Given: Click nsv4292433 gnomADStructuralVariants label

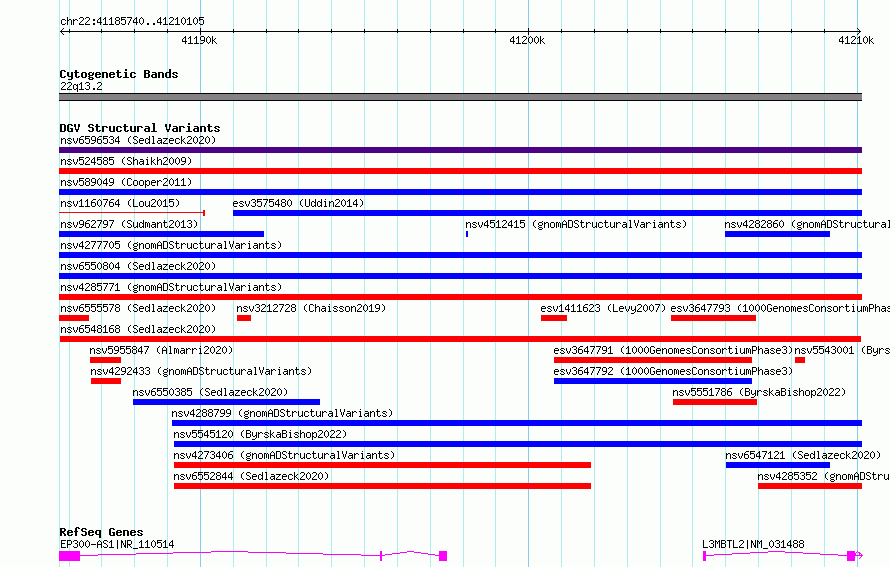Looking at the screenshot, I should (201, 371).
